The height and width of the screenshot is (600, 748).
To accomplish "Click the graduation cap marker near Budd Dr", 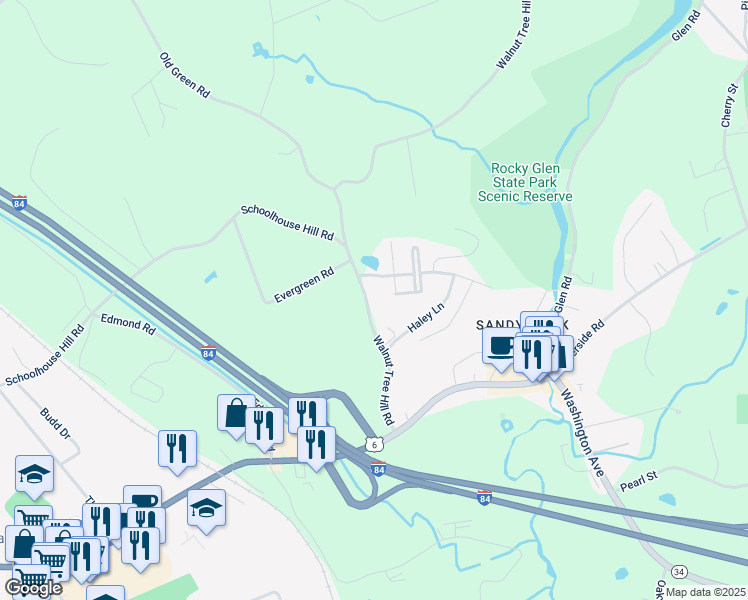I will click(34, 476).
